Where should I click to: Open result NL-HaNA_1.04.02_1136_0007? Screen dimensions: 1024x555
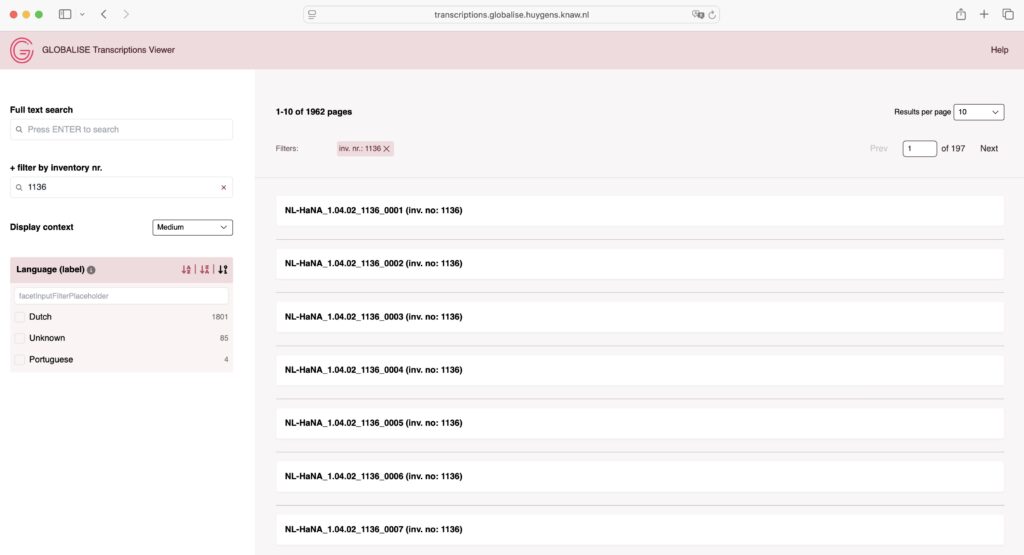pos(374,529)
